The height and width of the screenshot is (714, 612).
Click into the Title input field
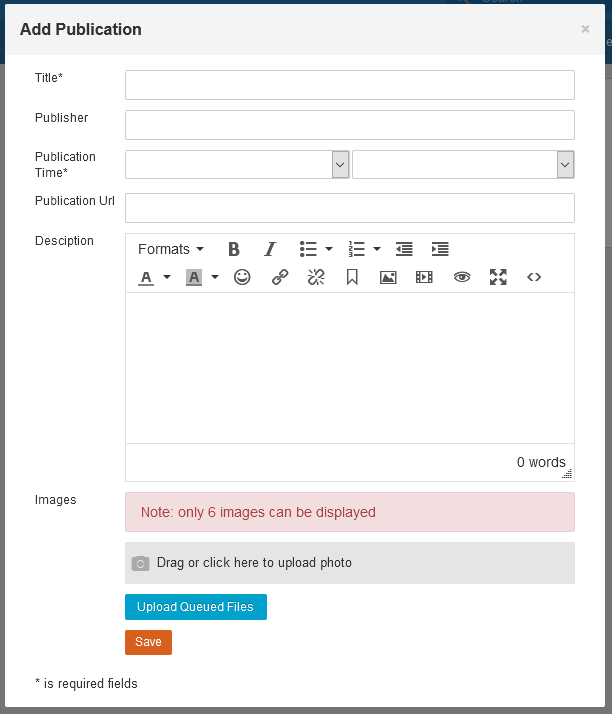tap(349, 85)
